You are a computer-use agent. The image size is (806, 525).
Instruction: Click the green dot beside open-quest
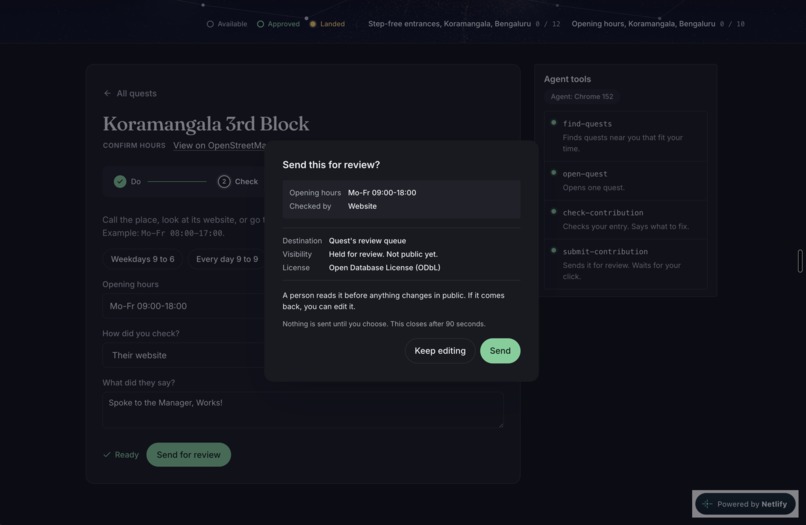tap(554, 172)
